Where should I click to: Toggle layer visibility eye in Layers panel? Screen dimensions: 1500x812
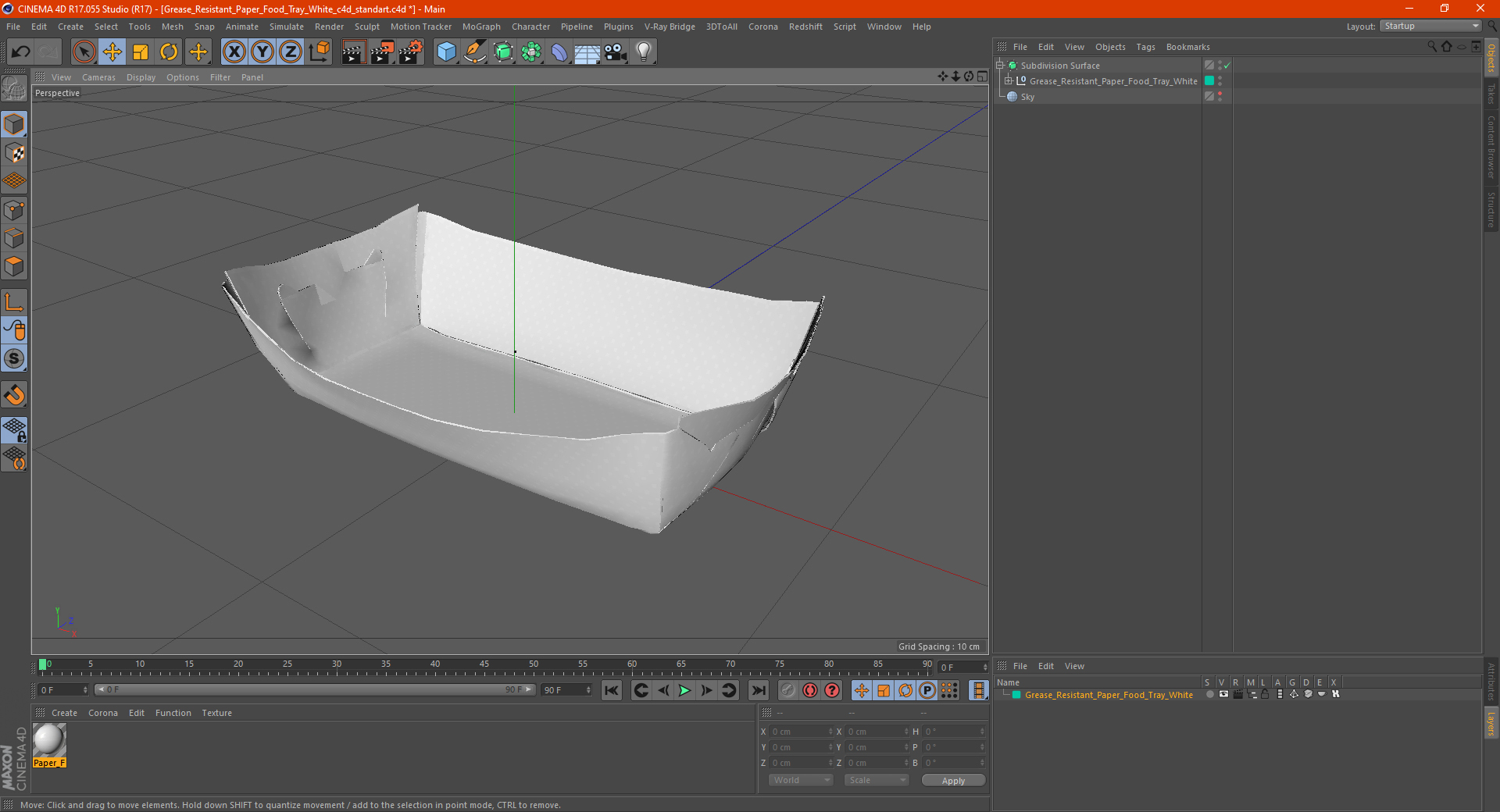[x=1223, y=694]
